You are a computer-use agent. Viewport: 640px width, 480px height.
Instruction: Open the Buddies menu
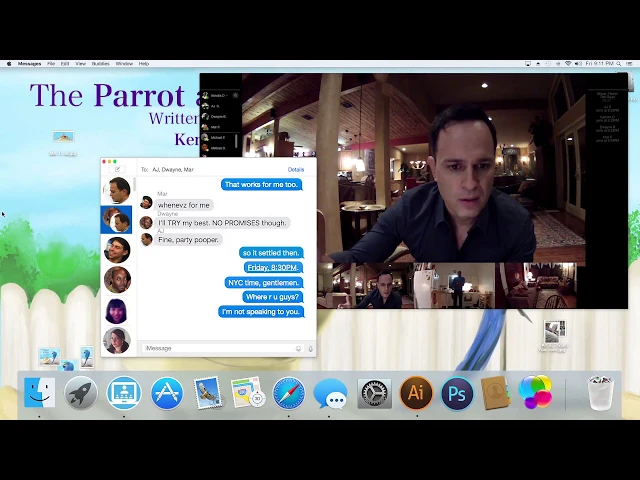click(100, 64)
